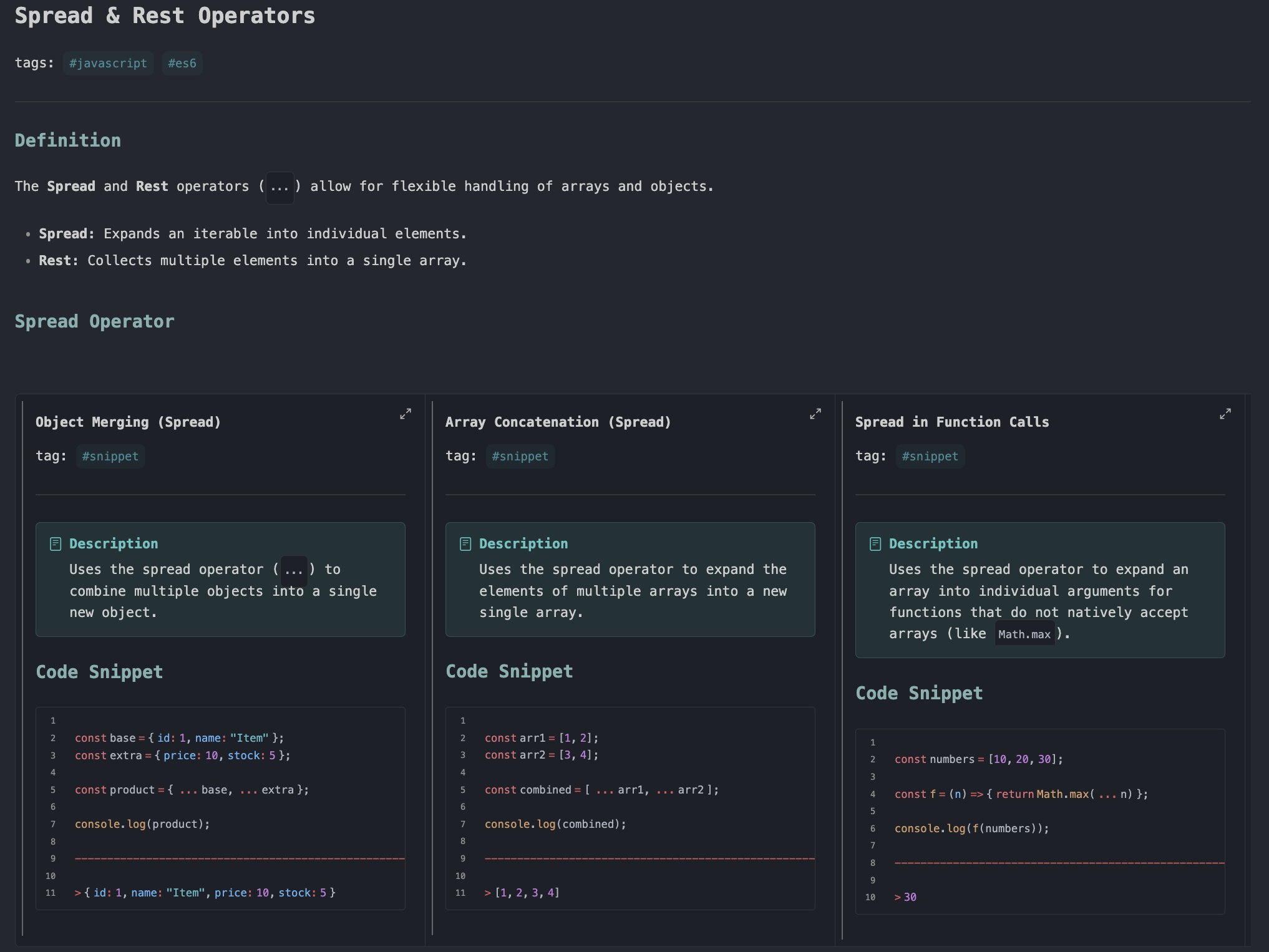Screen dimensions: 1269x952
Task: Click the #snippet tag on Object Merging card
Action: click(x=110, y=456)
